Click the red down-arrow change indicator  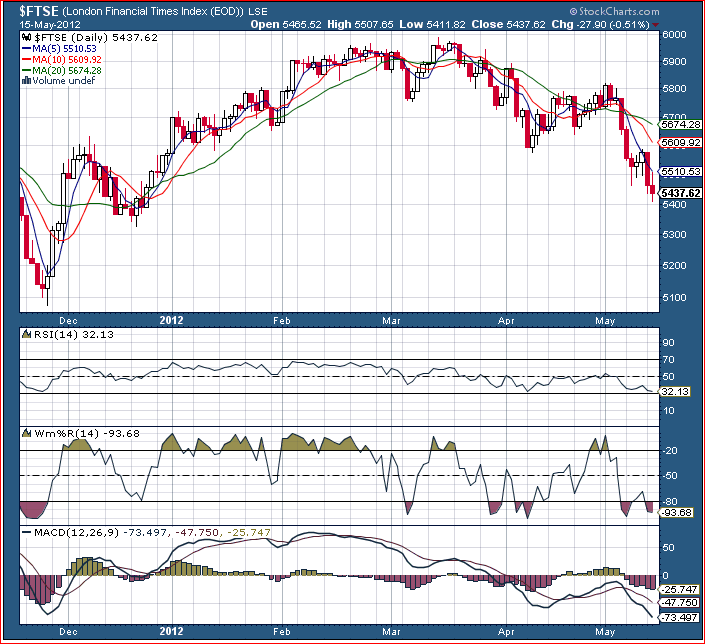point(656,25)
